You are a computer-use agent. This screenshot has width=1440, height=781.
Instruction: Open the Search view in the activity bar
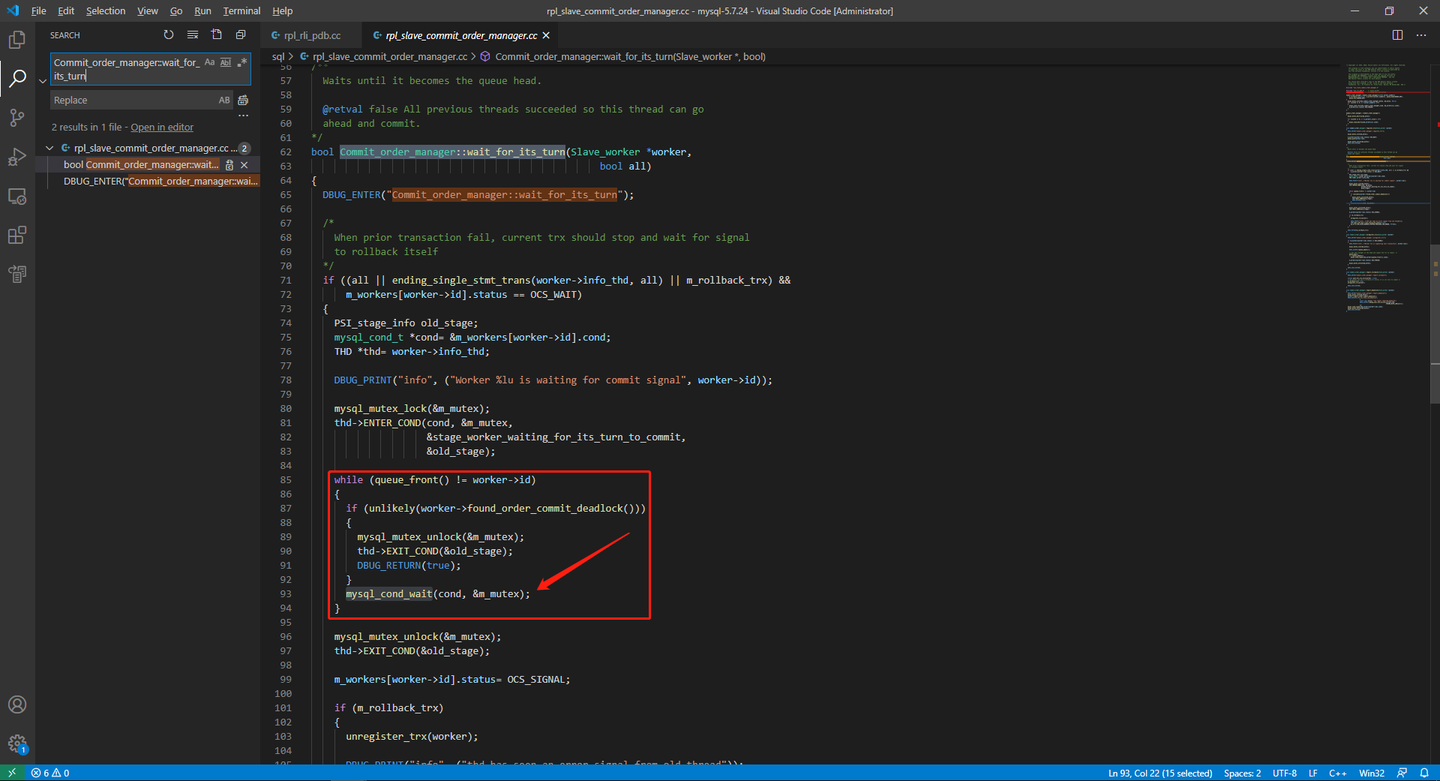tap(17, 79)
